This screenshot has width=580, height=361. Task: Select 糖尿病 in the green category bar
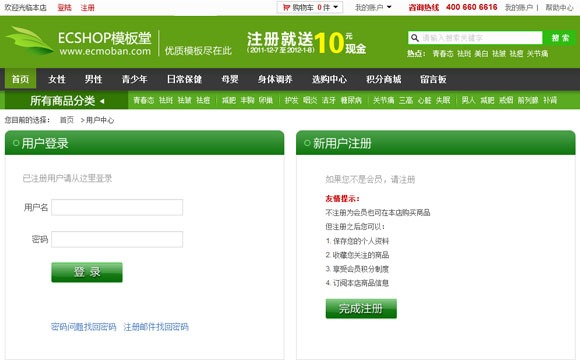[351, 100]
